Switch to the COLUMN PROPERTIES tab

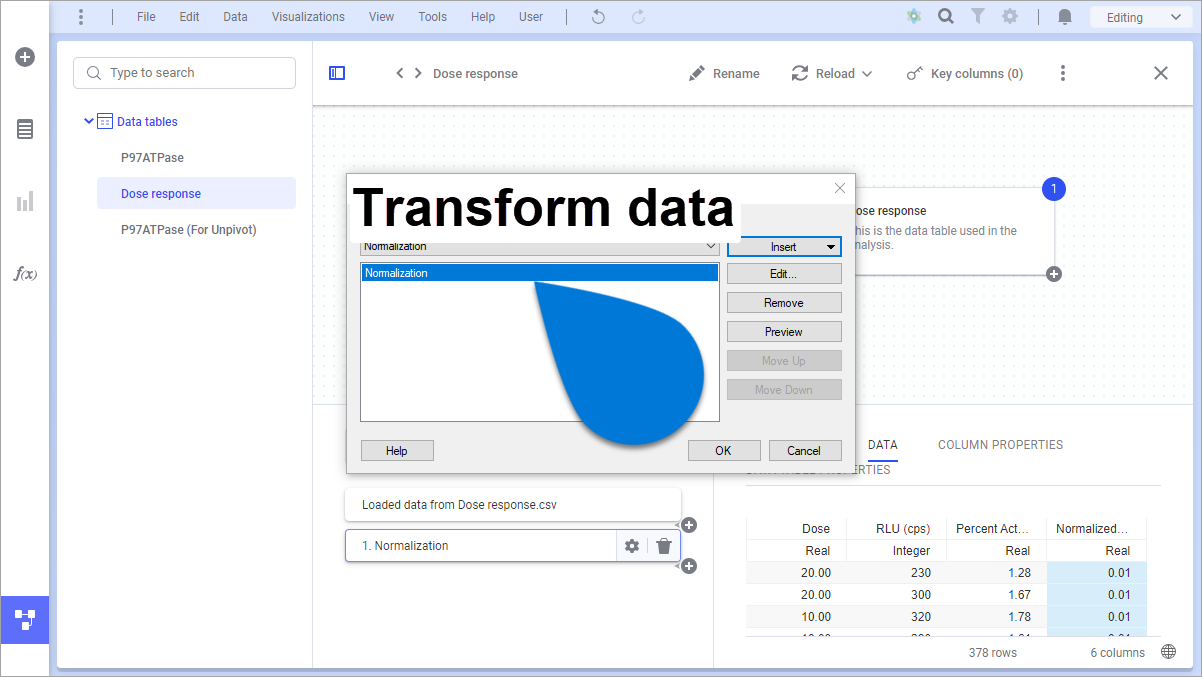tap(1000, 445)
